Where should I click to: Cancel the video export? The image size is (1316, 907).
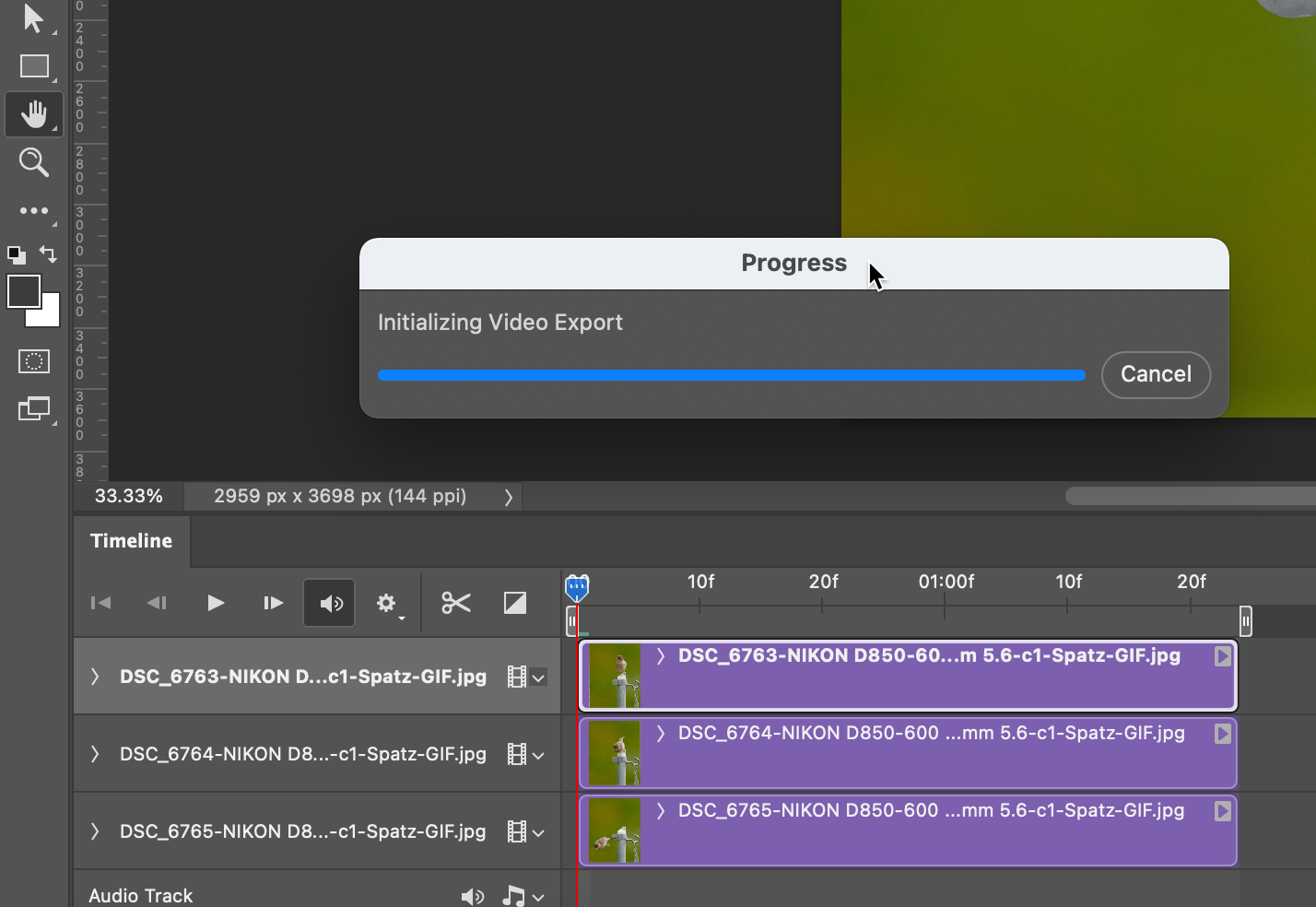point(1156,374)
